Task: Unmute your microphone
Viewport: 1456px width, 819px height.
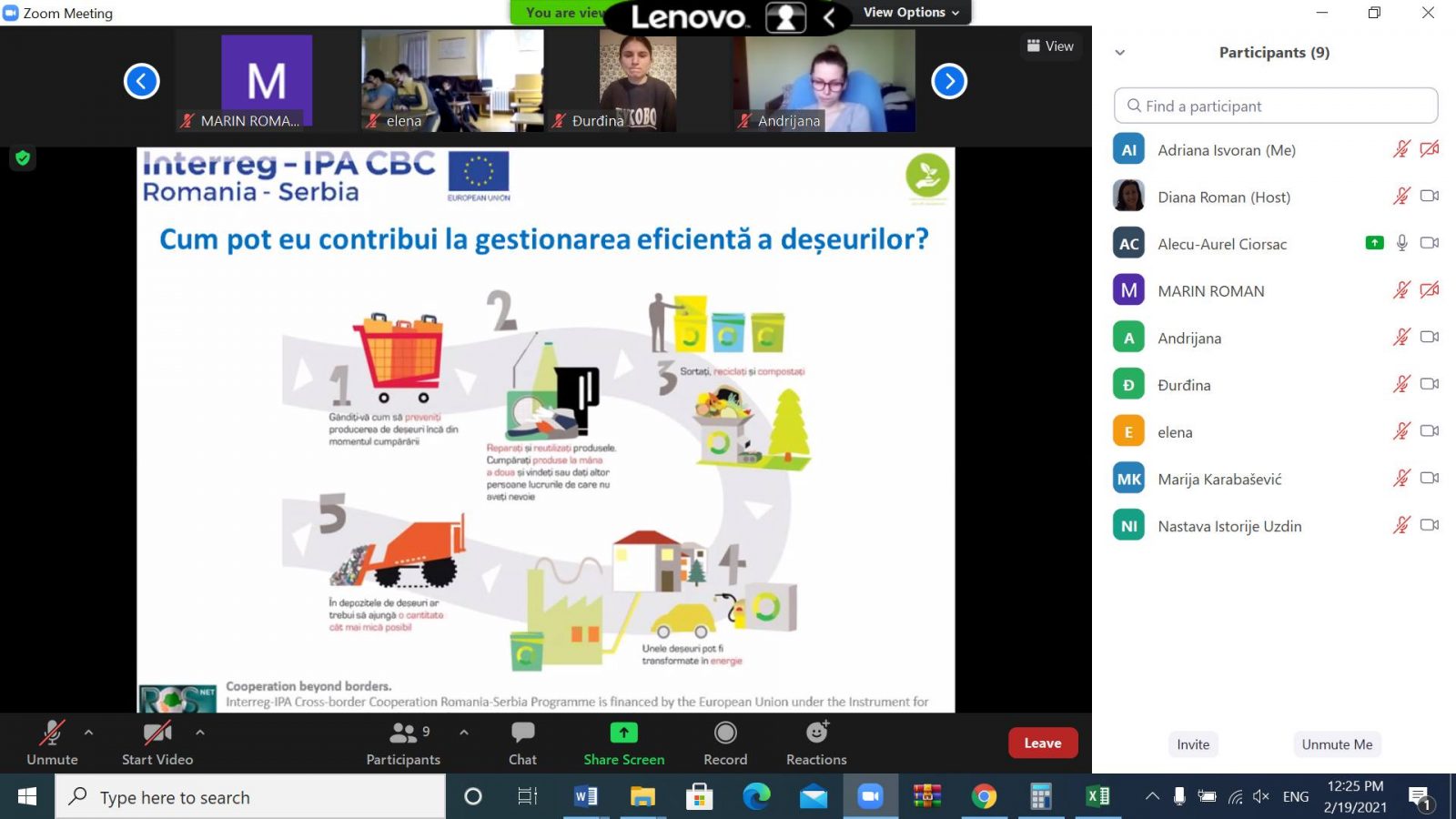Action: tap(51, 743)
